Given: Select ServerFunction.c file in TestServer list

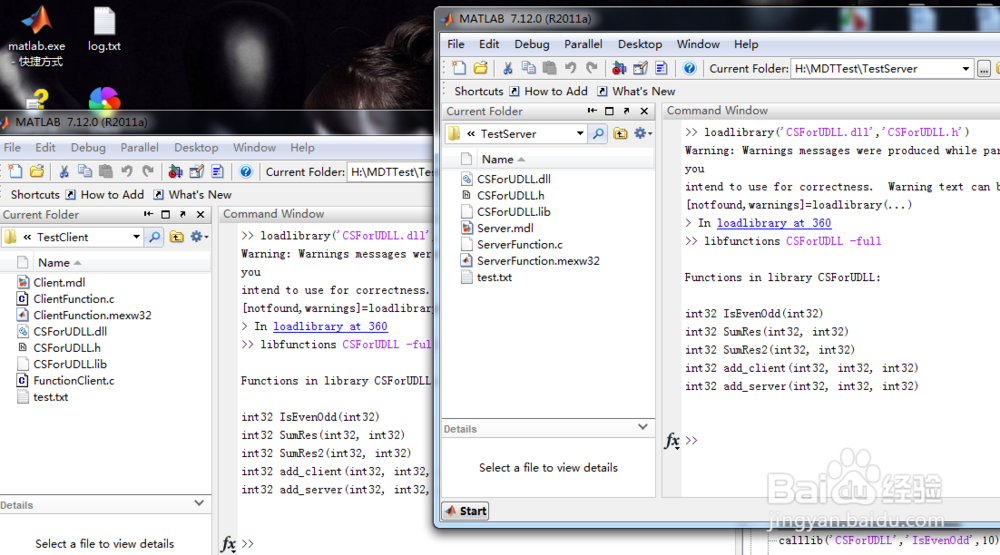Looking at the screenshot, I should tap(519, 244).
